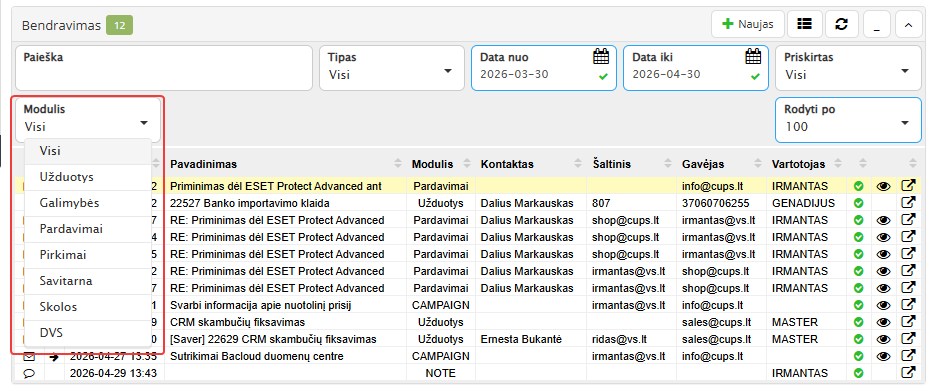Sort the table by Kontaktas column
The width and height of the screenshot is (934, 391).
coord(530,164)
